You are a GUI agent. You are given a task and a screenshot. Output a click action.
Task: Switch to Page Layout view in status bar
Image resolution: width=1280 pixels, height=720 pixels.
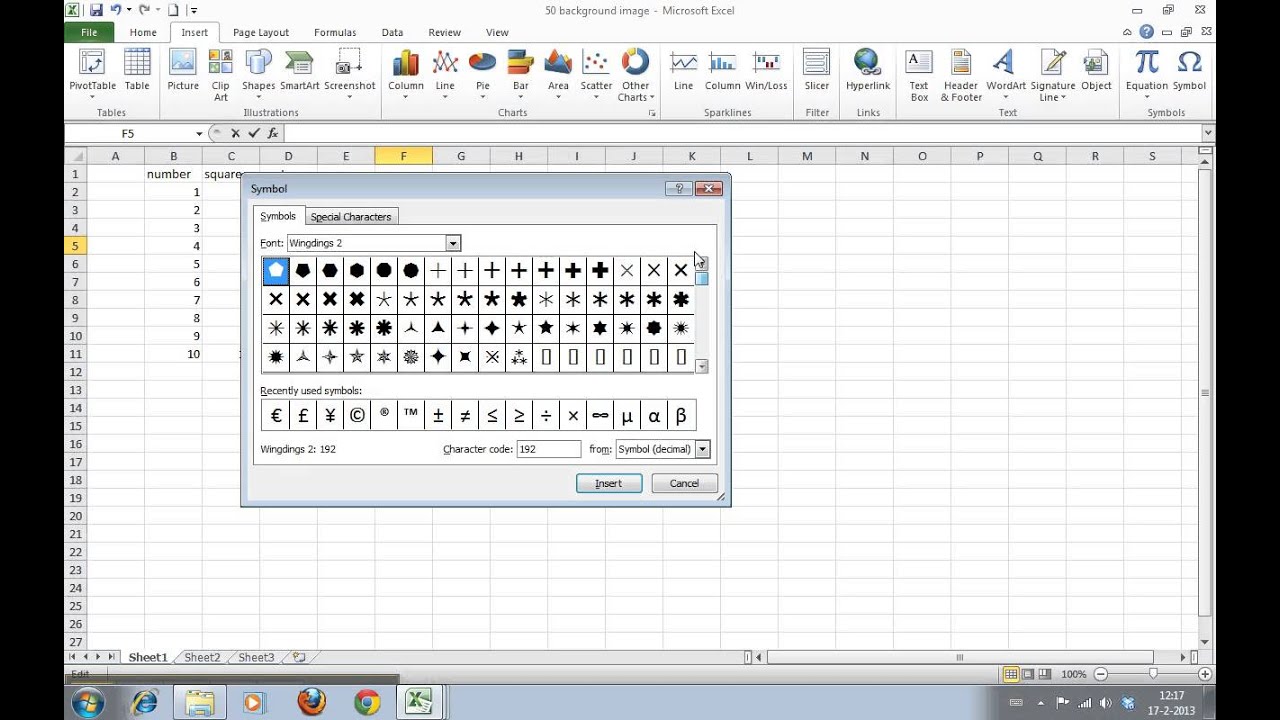coord(1027,674)
